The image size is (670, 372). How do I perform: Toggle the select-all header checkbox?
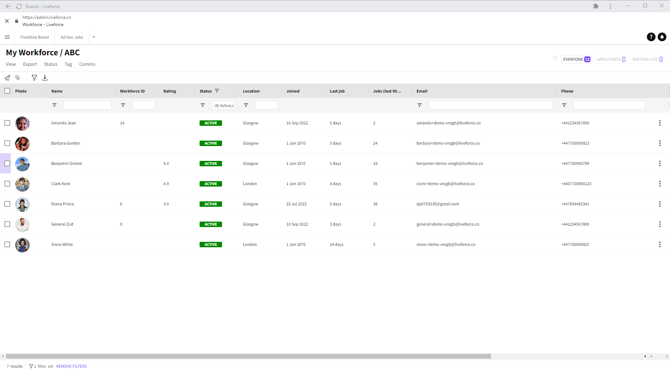7,91
